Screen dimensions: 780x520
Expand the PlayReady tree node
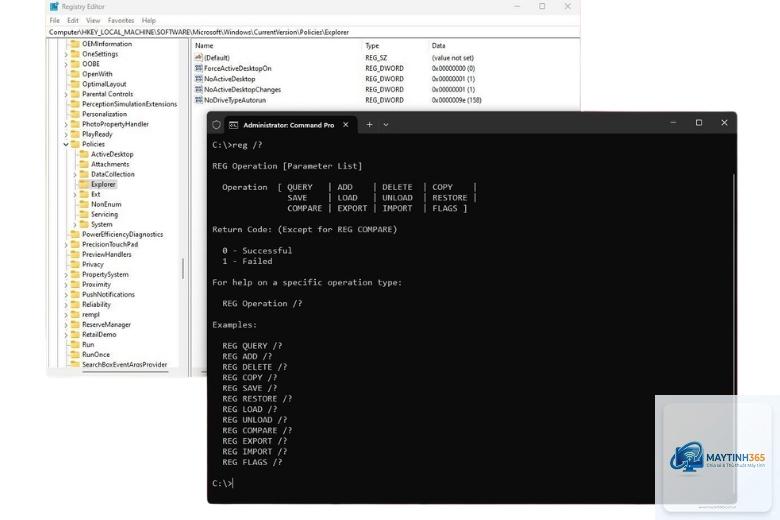pos(66,134)
